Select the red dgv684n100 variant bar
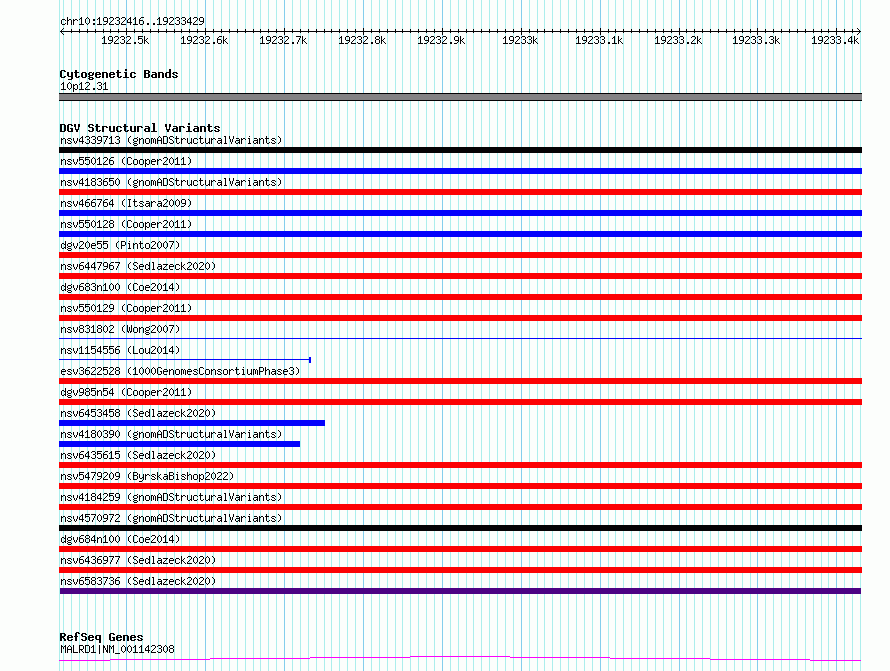This screenshot has height=671, width=890. (460, 549)
